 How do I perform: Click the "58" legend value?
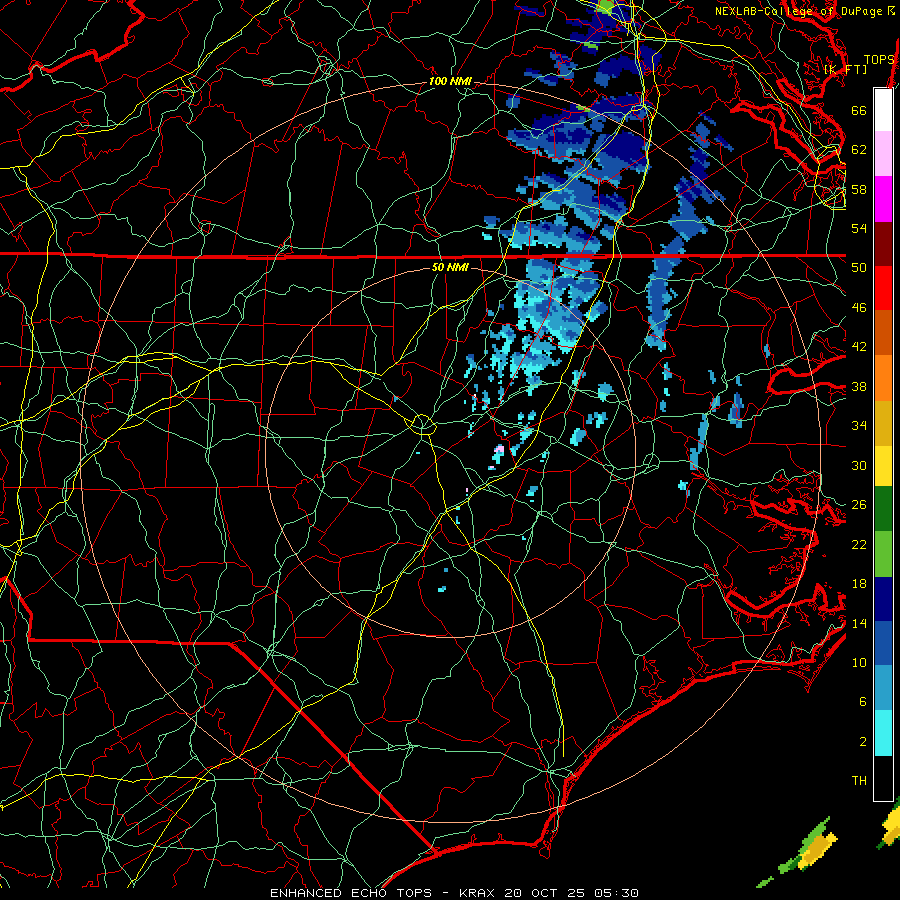pyautogui.click(x=859, y=189)
